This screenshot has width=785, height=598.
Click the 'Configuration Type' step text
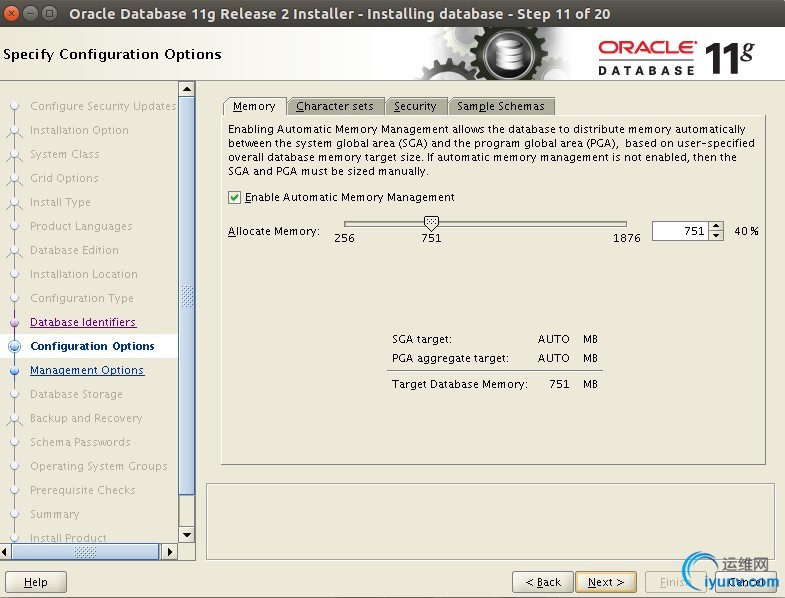pos(82,298)
